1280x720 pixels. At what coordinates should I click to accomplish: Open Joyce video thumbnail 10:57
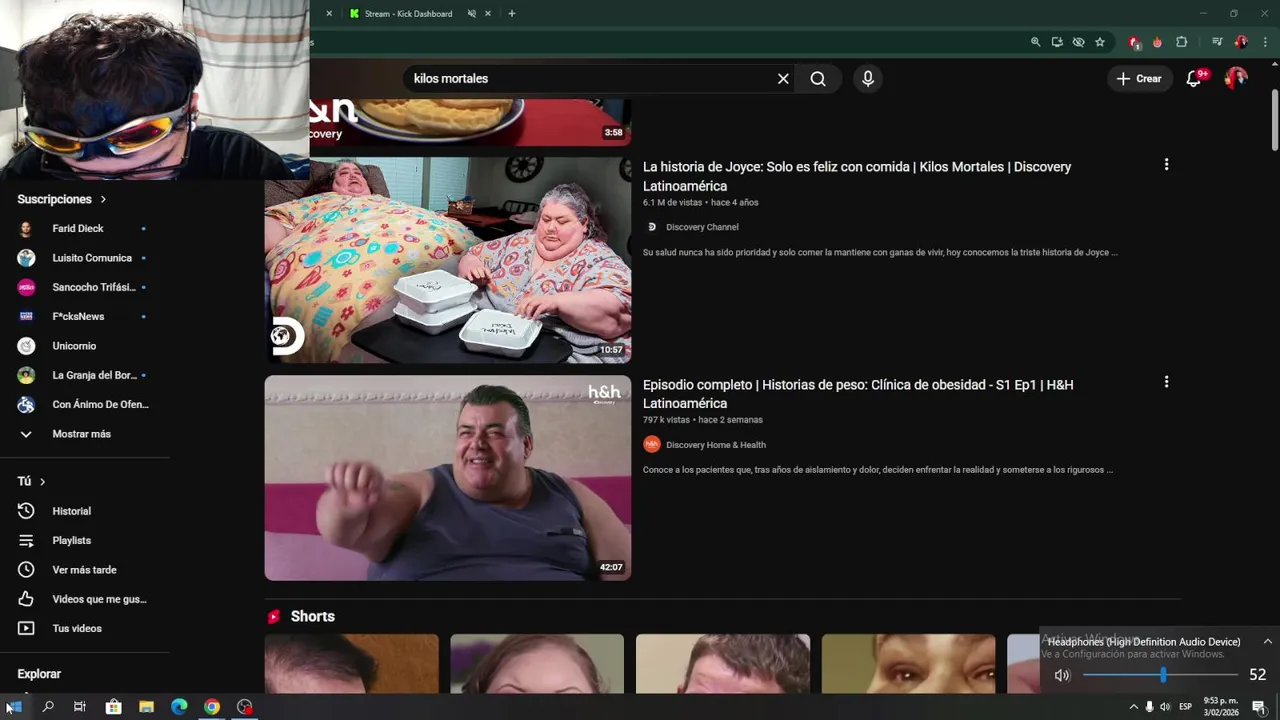pyautogui.click(x=448, y=260)
